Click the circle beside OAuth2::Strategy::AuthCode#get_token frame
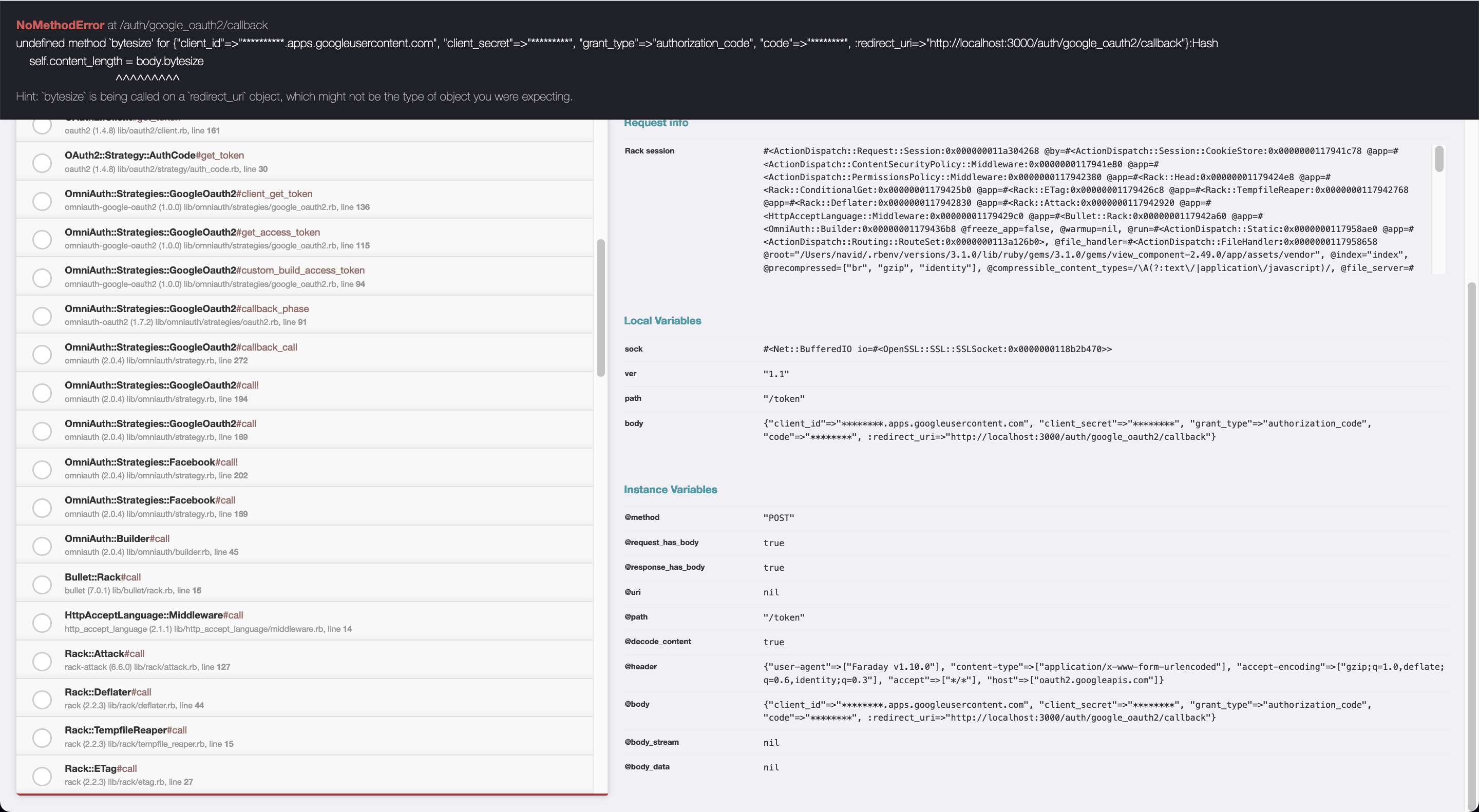This screenshot has height=812, width=1479. pos(42,162)
